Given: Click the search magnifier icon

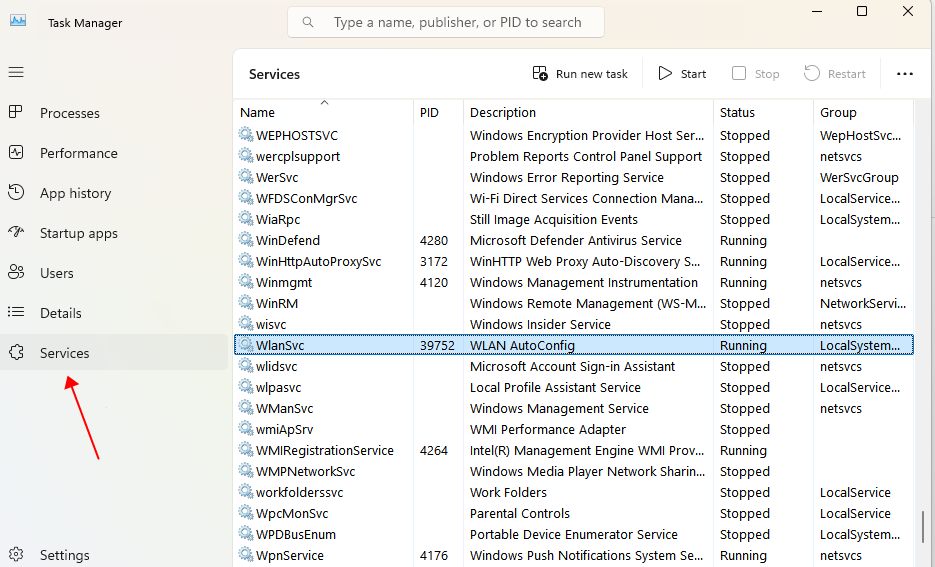Looking at the screenshot, I should pyautogui.click(x=308, y=22).
